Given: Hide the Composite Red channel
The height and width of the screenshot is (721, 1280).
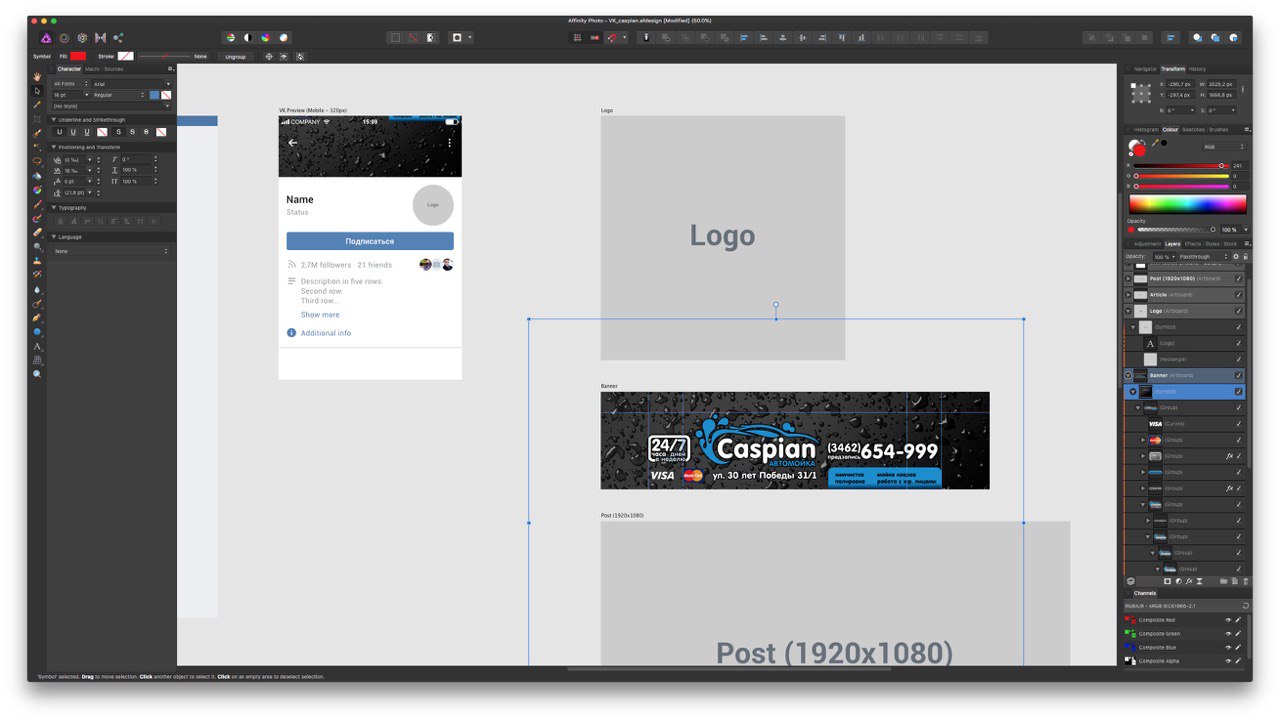Looking at the screenshot, I should pos(1229,620).
